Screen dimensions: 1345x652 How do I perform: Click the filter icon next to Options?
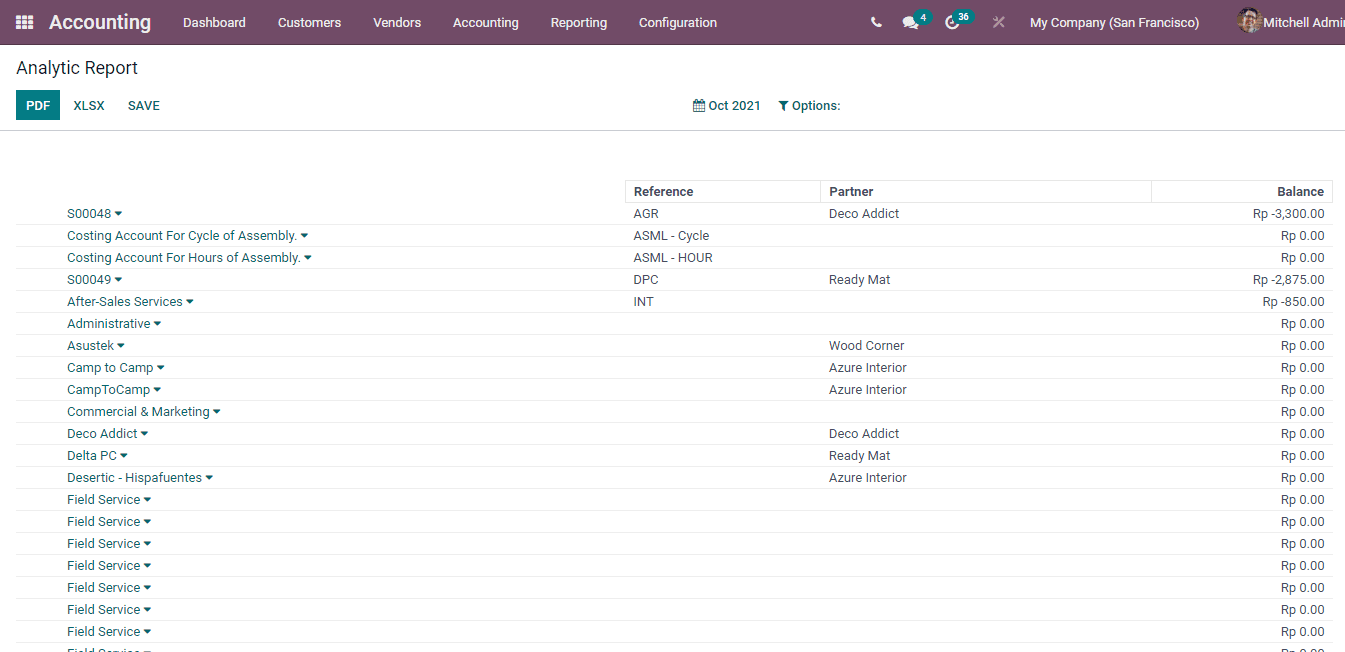point(782,105)
